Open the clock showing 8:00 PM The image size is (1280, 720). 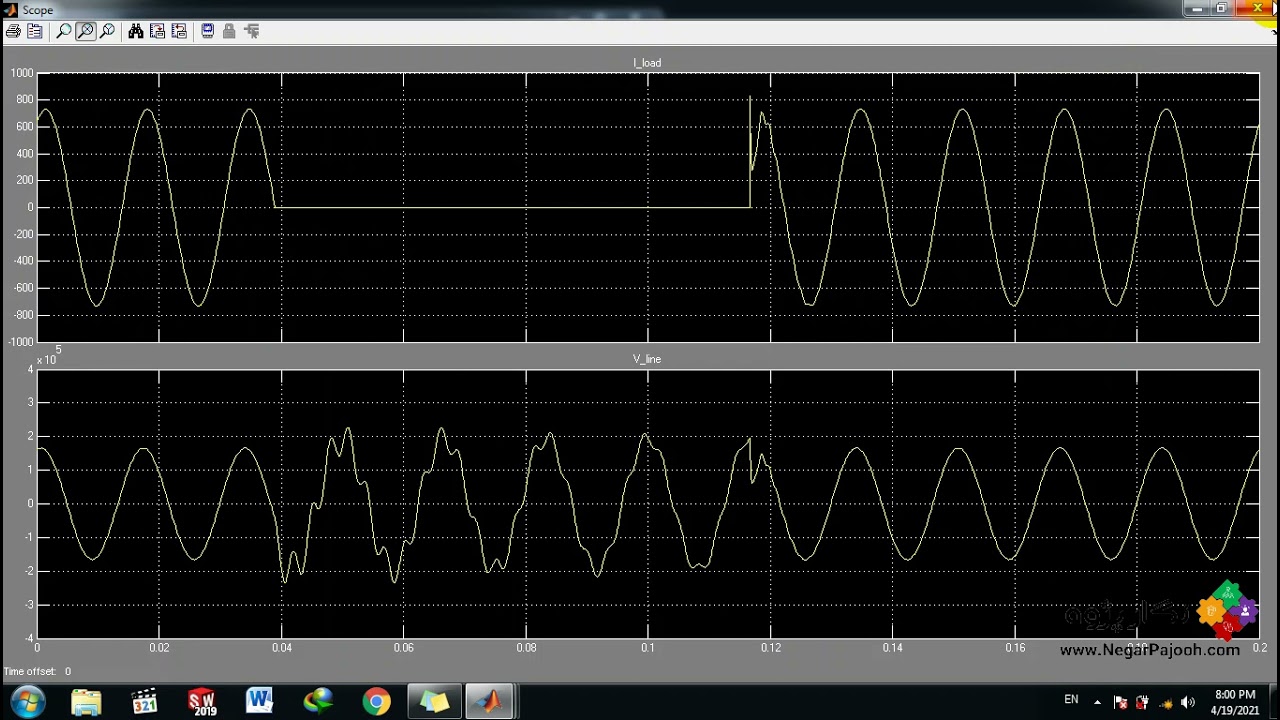click(x=1235, y=702)
